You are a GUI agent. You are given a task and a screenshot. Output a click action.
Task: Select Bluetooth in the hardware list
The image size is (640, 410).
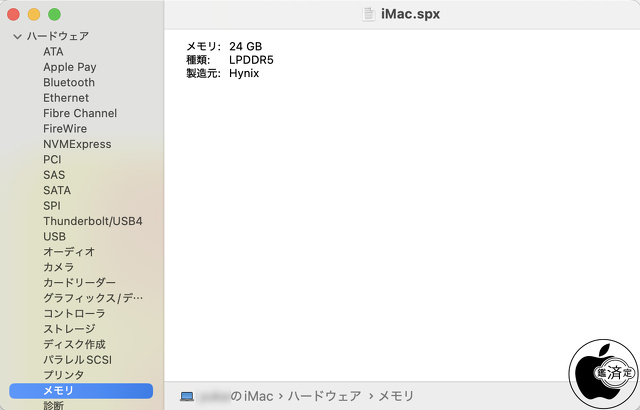pos(69,83)
